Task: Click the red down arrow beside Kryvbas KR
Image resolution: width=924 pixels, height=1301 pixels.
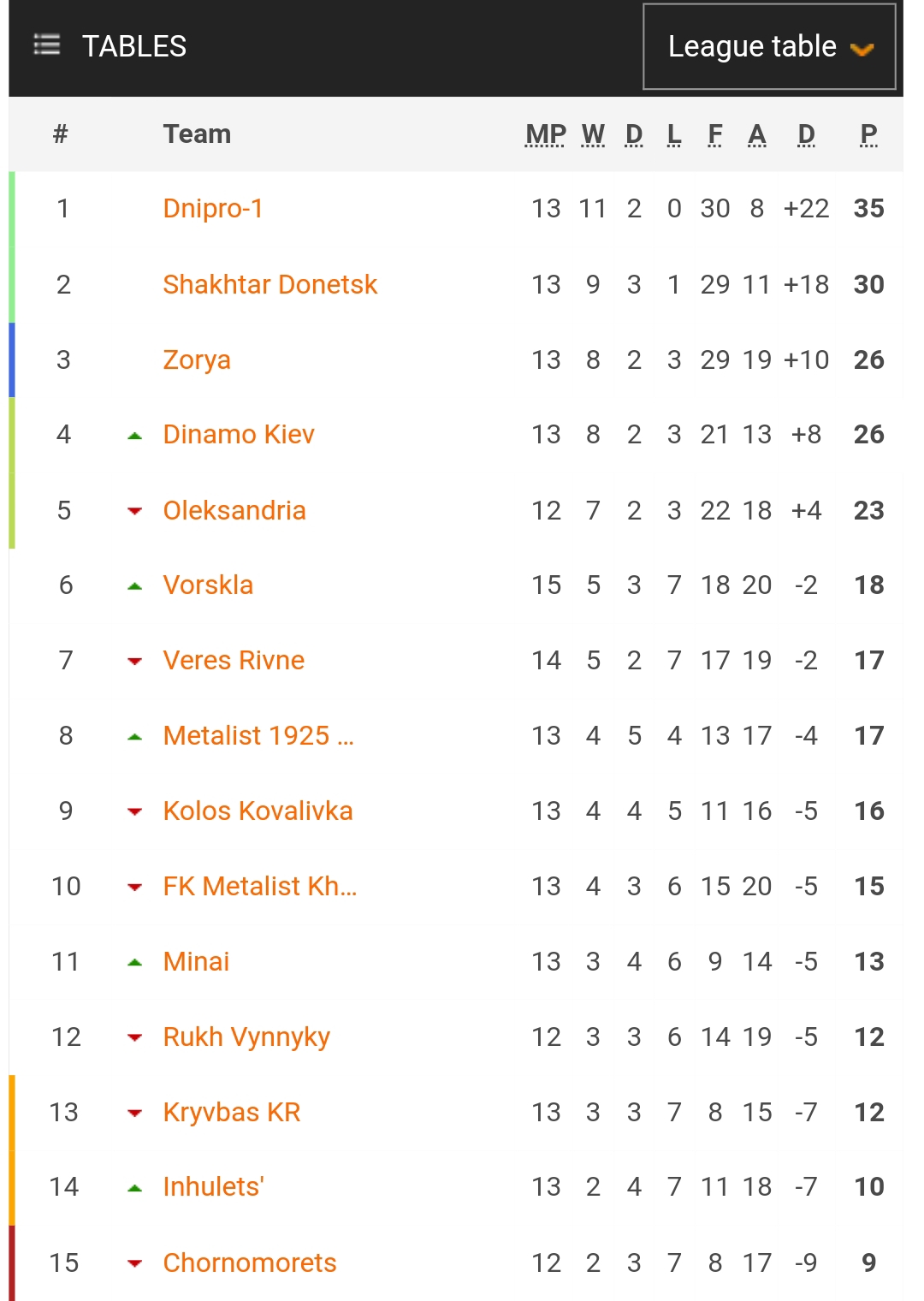Action: pos(134,1113)
